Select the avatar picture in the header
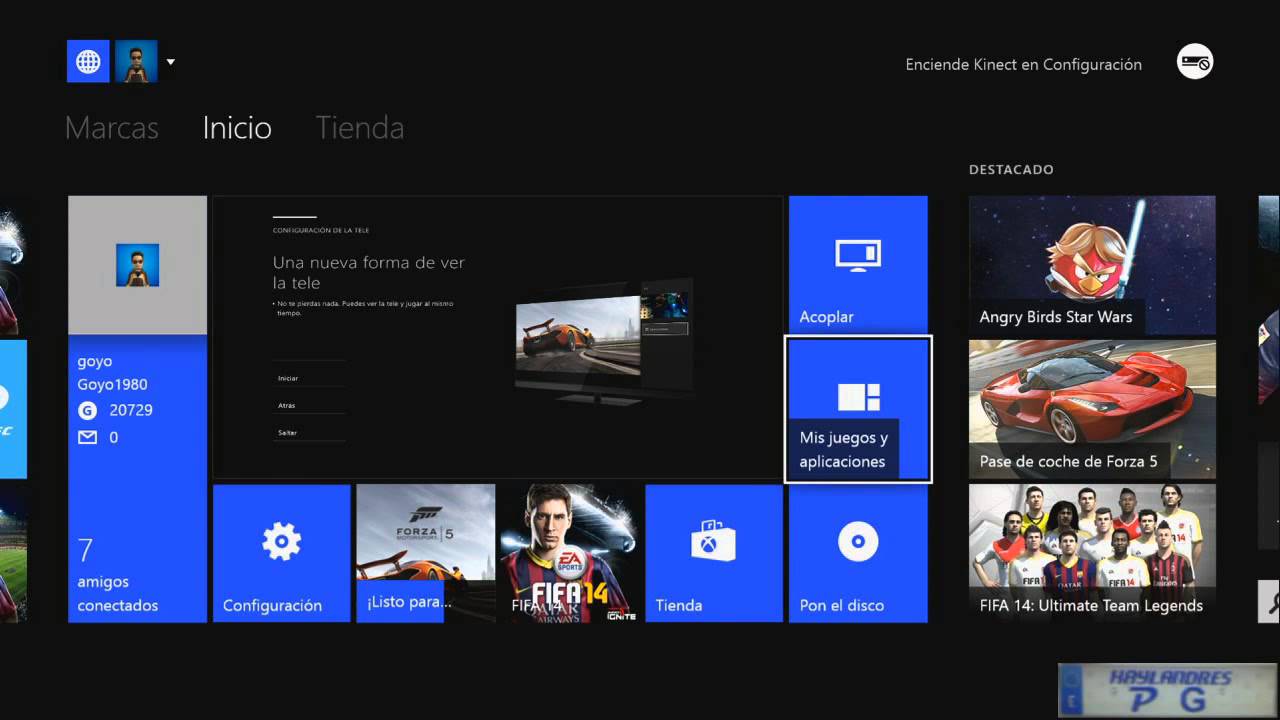 point(136,62)
